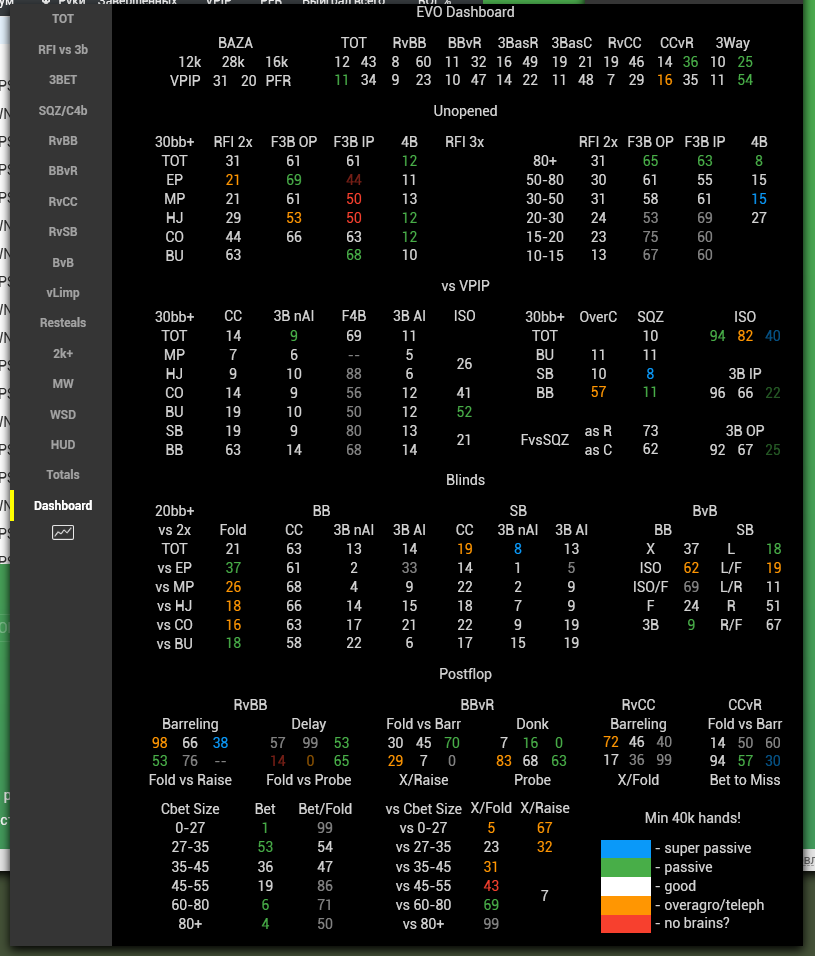Screen dimensions: 815x956
Task: Switch to the MW sidebar tab
Action: 63,383
